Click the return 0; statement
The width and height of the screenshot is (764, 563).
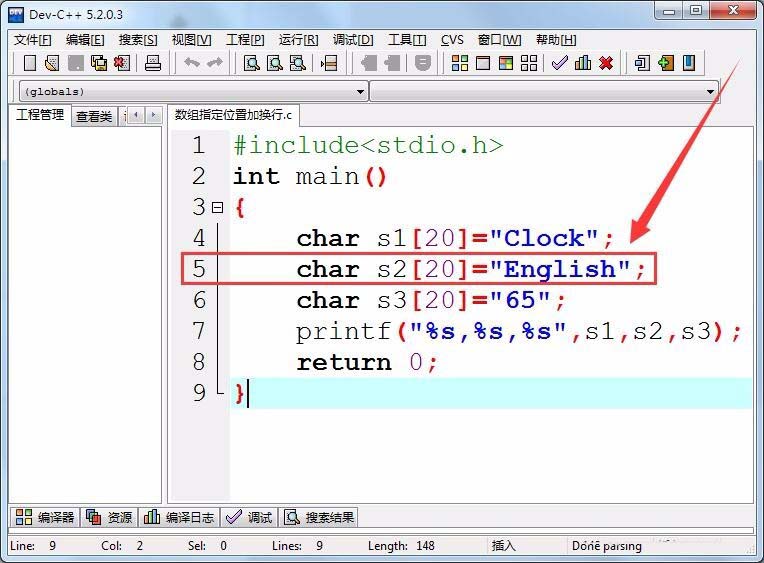(367, 362)
